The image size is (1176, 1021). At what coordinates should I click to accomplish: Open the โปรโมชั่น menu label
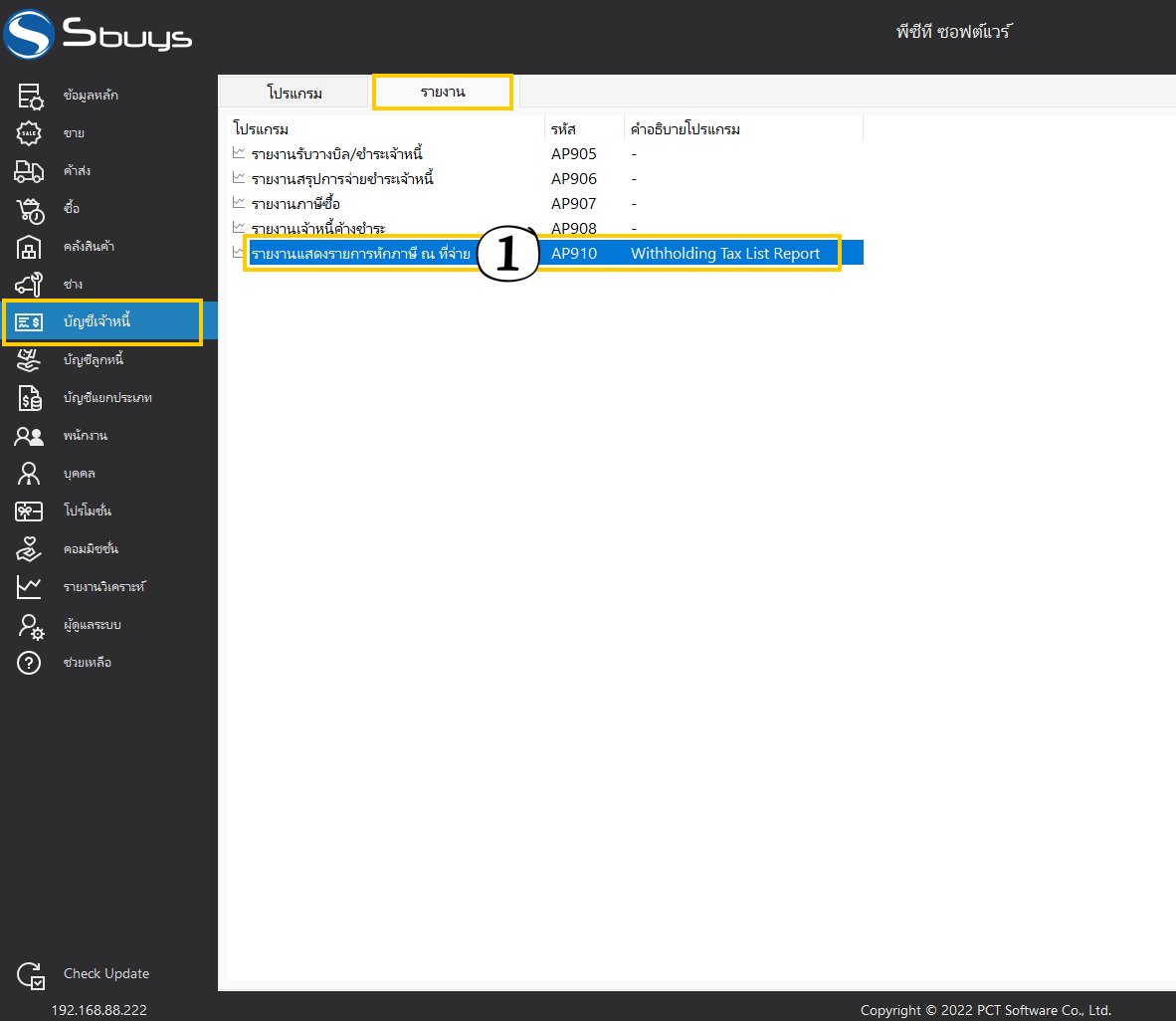[87, 510]
